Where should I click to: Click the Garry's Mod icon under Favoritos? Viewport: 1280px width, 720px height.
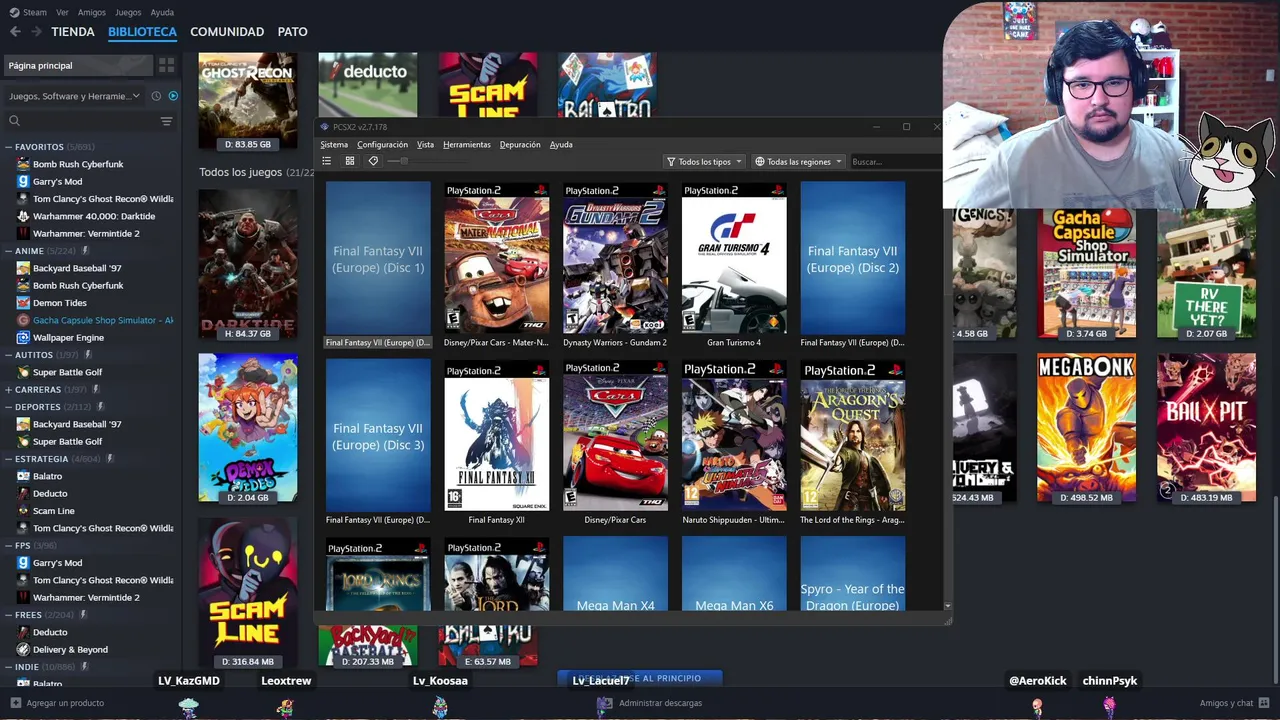[23, 181]
